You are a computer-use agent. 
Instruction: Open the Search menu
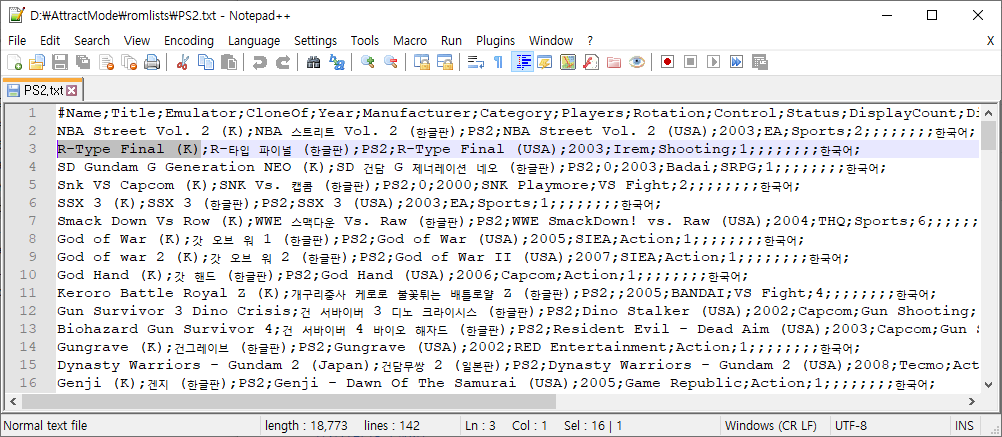tap(92, 40)
